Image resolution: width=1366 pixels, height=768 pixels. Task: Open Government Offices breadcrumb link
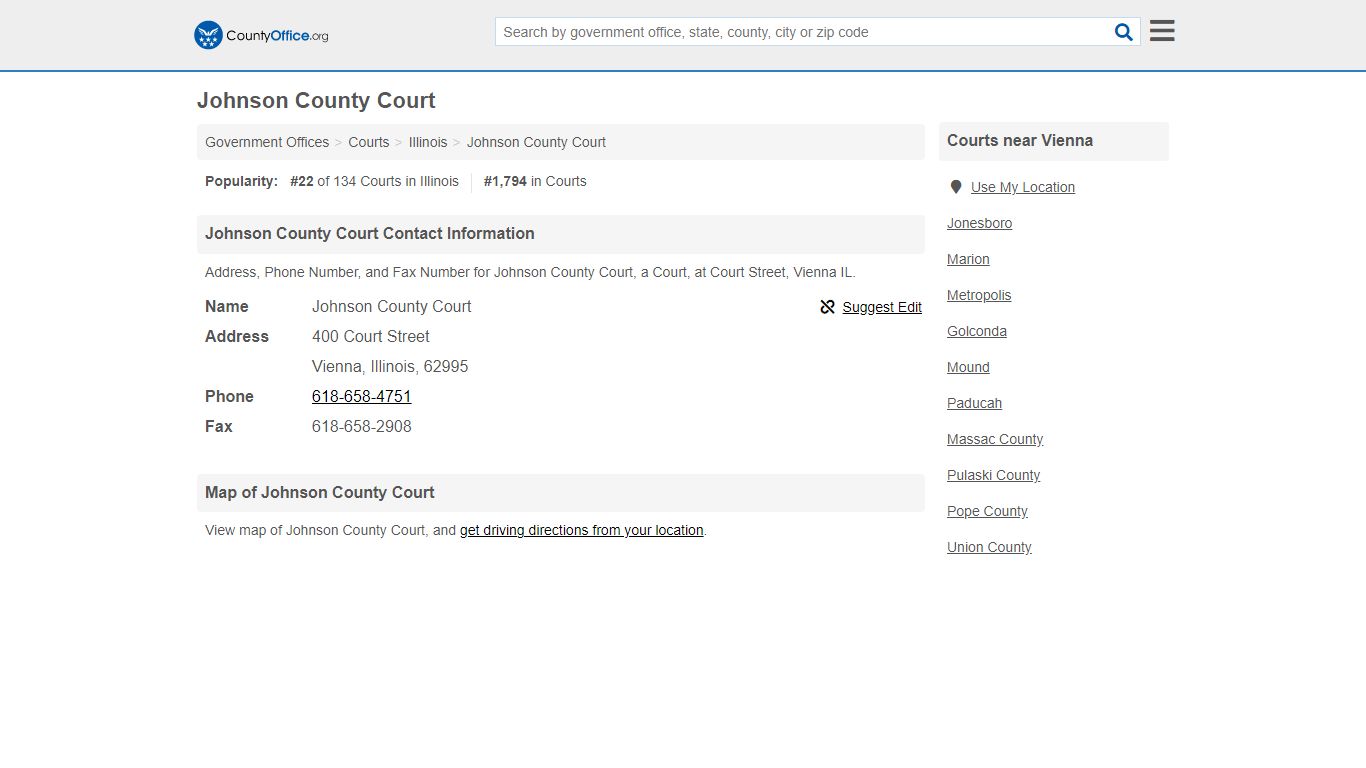coord(267,142)
